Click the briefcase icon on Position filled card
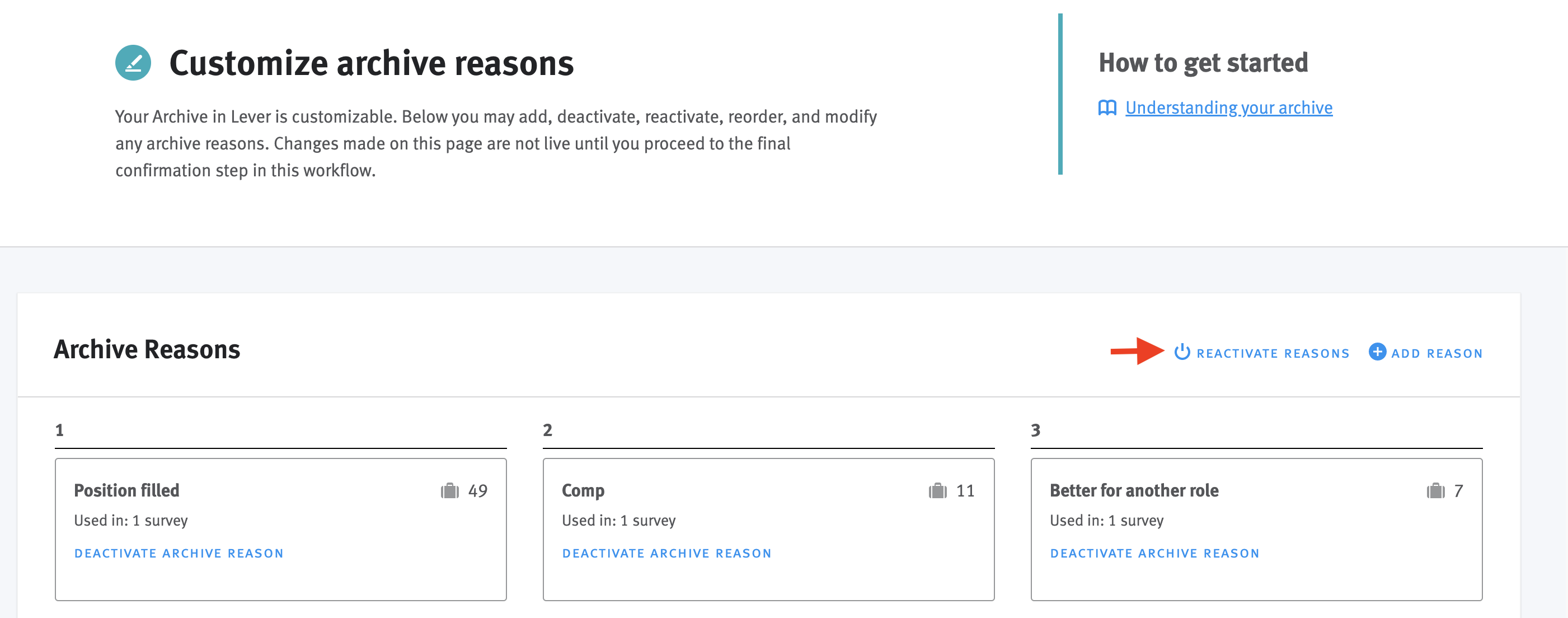 click(x=449, y=490)
